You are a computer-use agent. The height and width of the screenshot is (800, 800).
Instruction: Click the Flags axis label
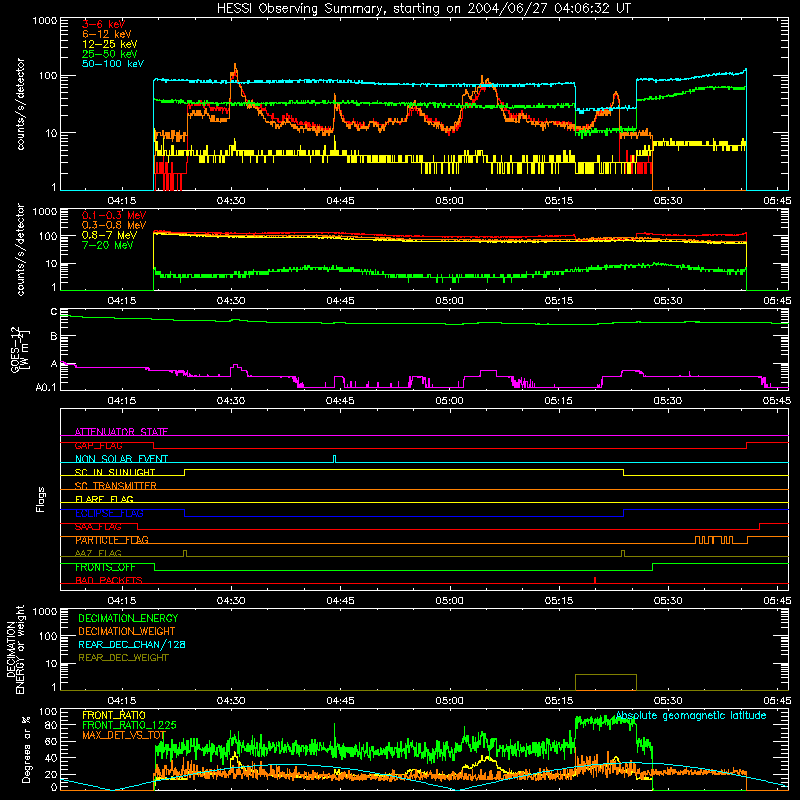pos(41,499)
